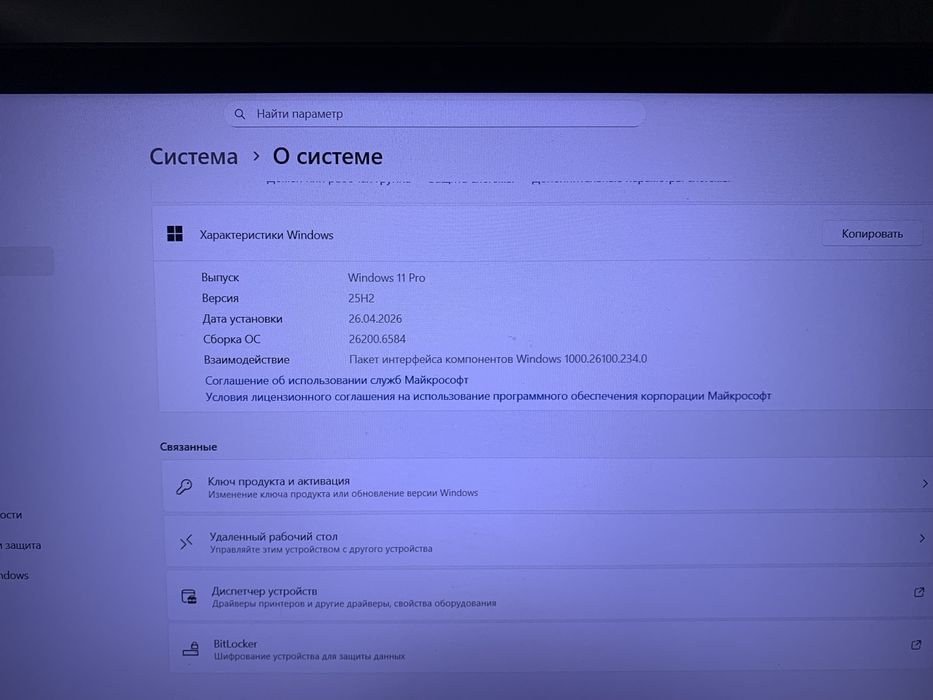Click the Windows logo beside Характеристики Windows
Screen dimensions: 933x700
pyautogui.click(x=175, y=234)
